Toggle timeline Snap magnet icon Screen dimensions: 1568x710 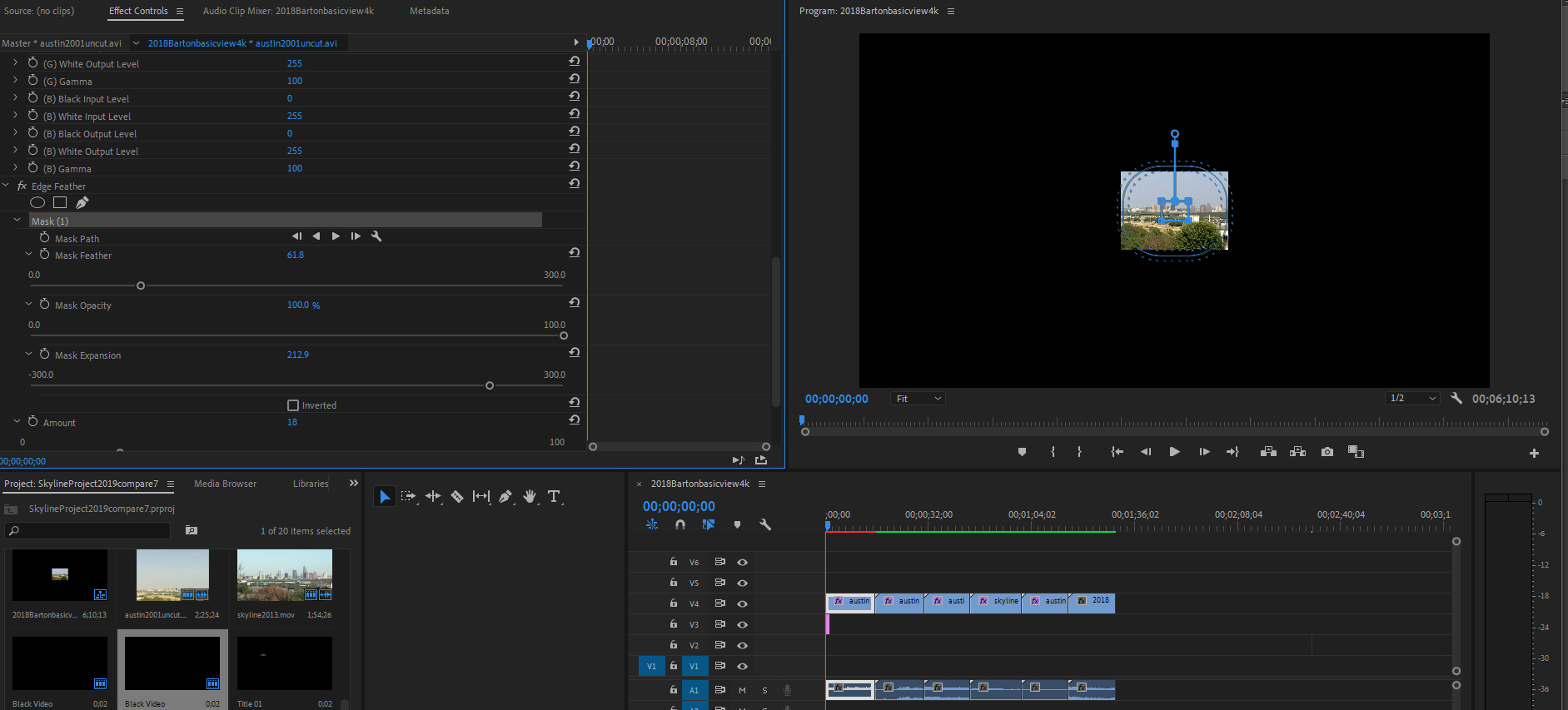pos(680,524)
